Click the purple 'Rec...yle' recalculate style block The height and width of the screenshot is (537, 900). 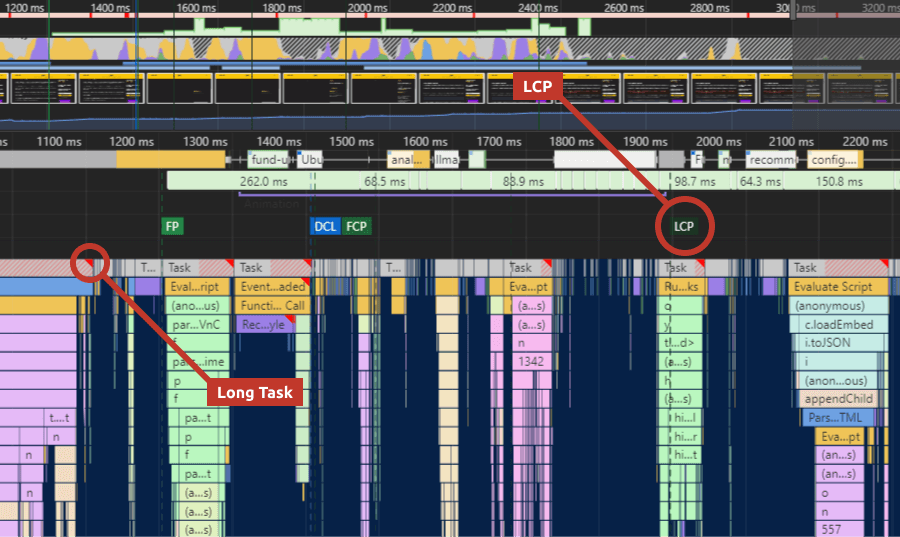pos(265,325)
